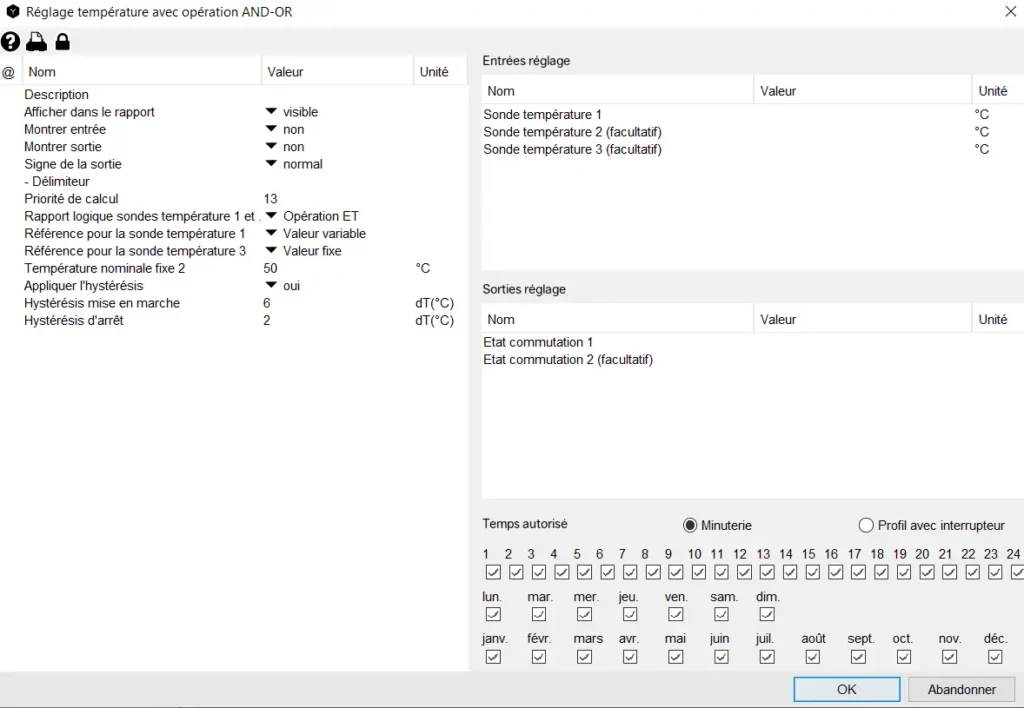Click the printer icon in toolbar
The height and width of the screenshot is (708, 1024).
click(x=36, y=42)
